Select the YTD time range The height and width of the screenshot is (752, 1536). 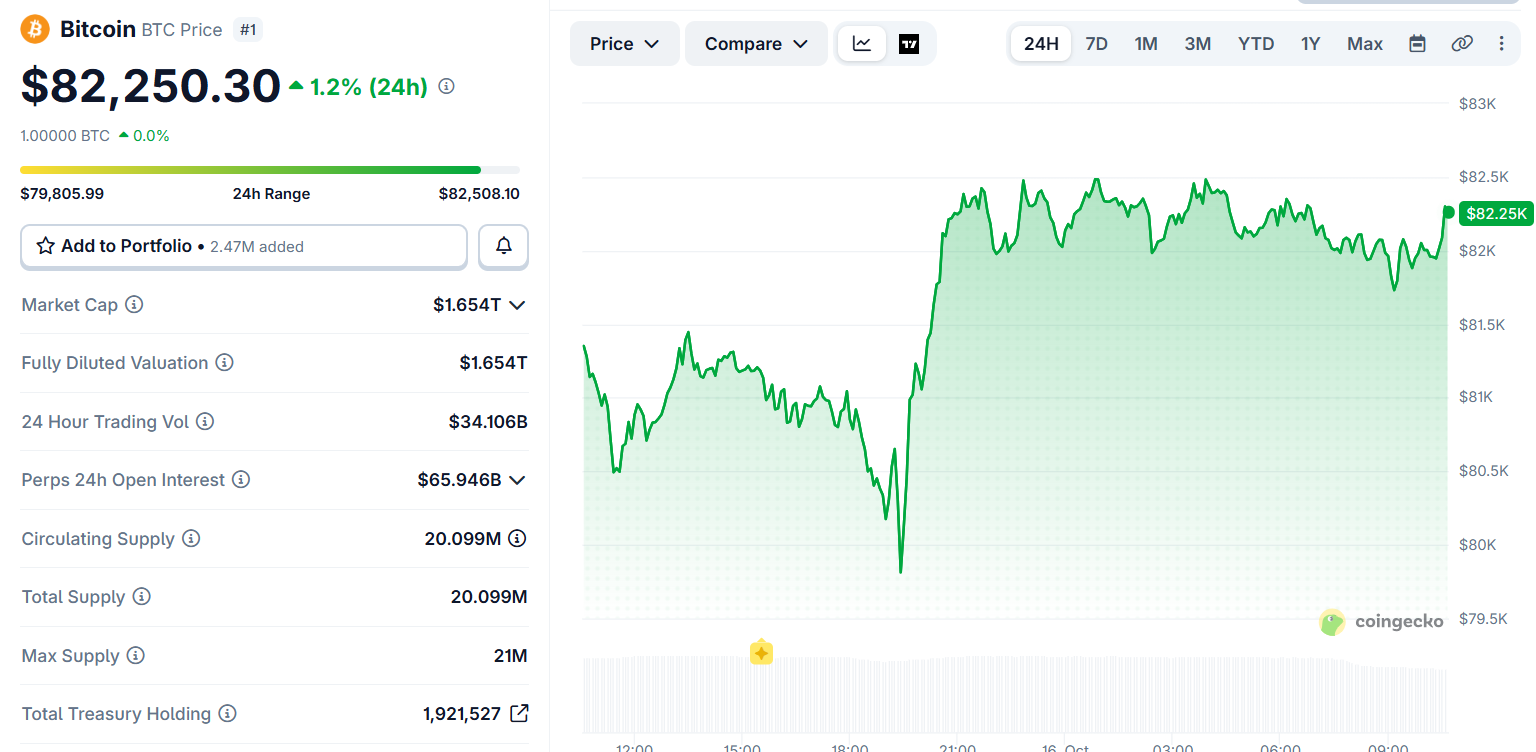(x=1256, y=44)
